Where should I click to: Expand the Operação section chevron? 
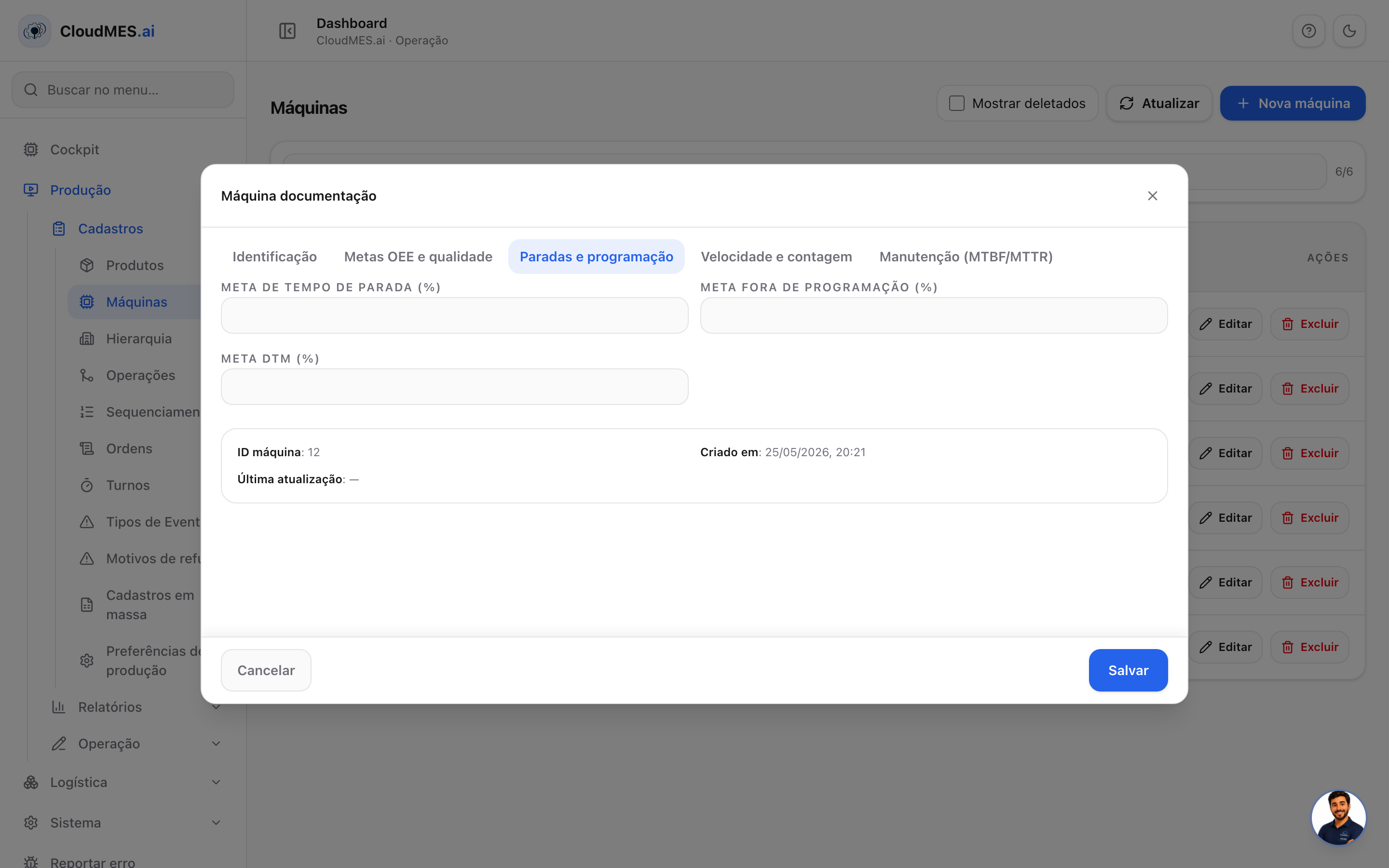tap(216, 744)
